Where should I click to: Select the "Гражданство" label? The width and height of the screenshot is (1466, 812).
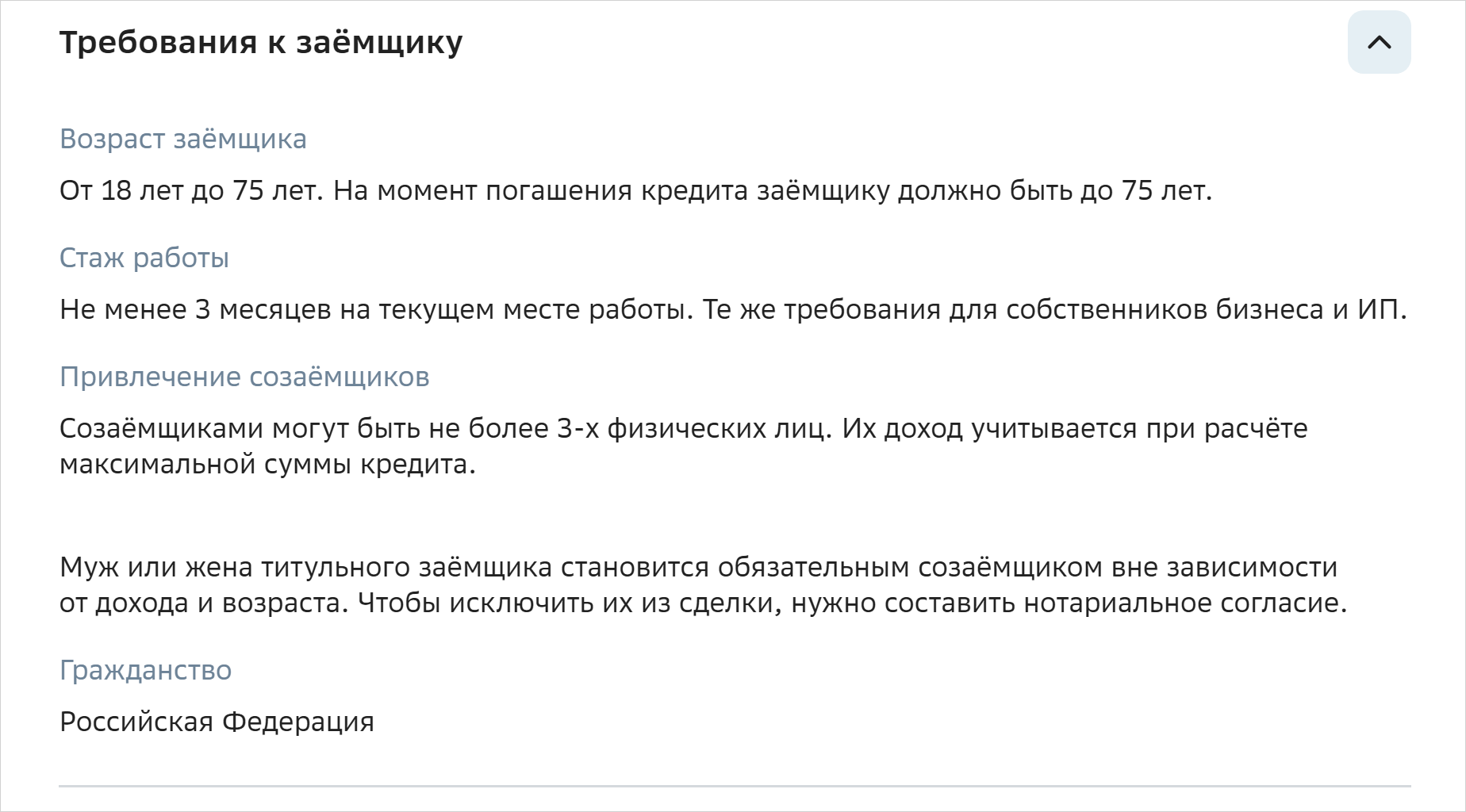click(x=146, y=670)
